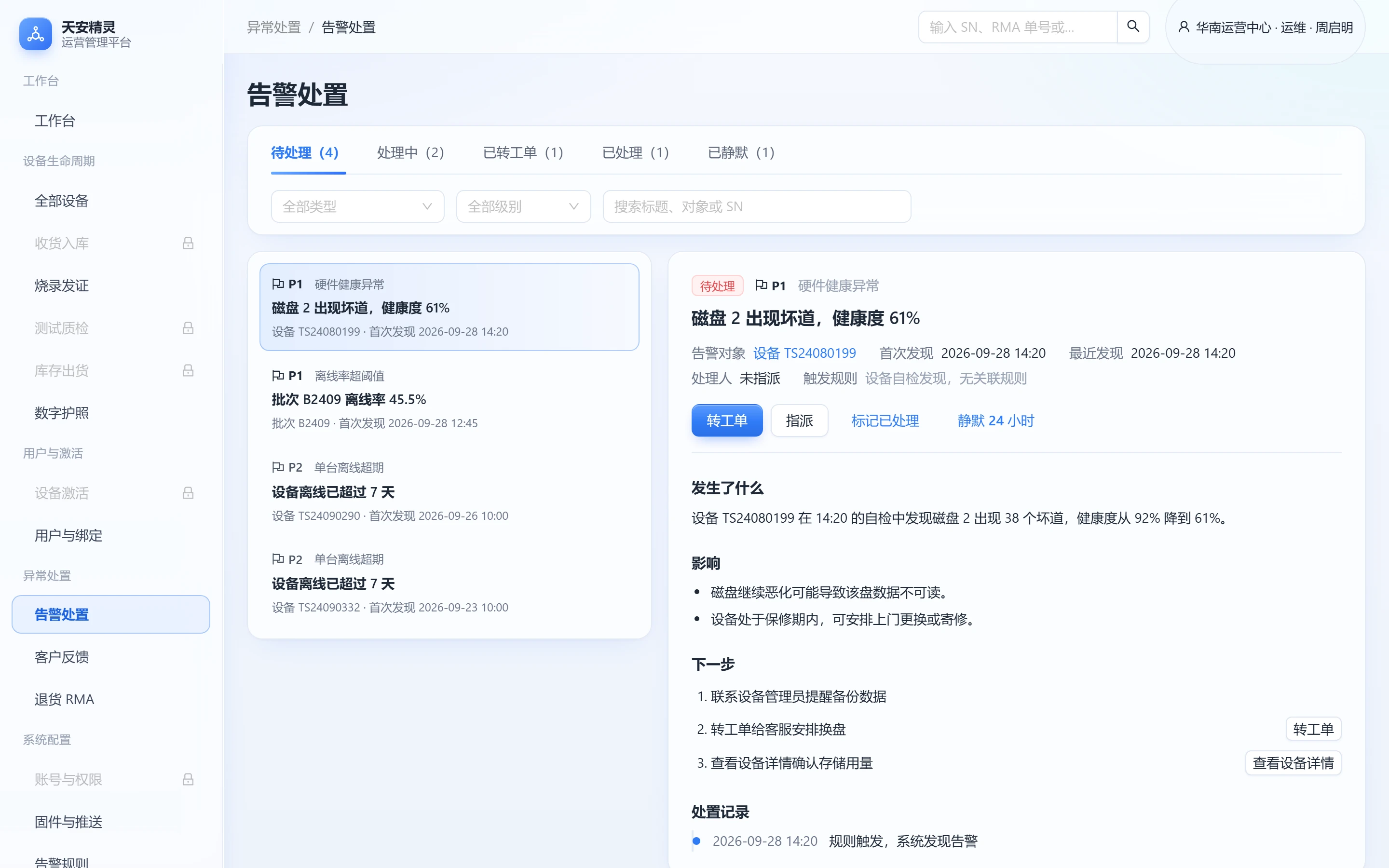Click flag icon on the TS24090290 alert card
Screen dimensions: 1389x868
(x=278, y=467)
